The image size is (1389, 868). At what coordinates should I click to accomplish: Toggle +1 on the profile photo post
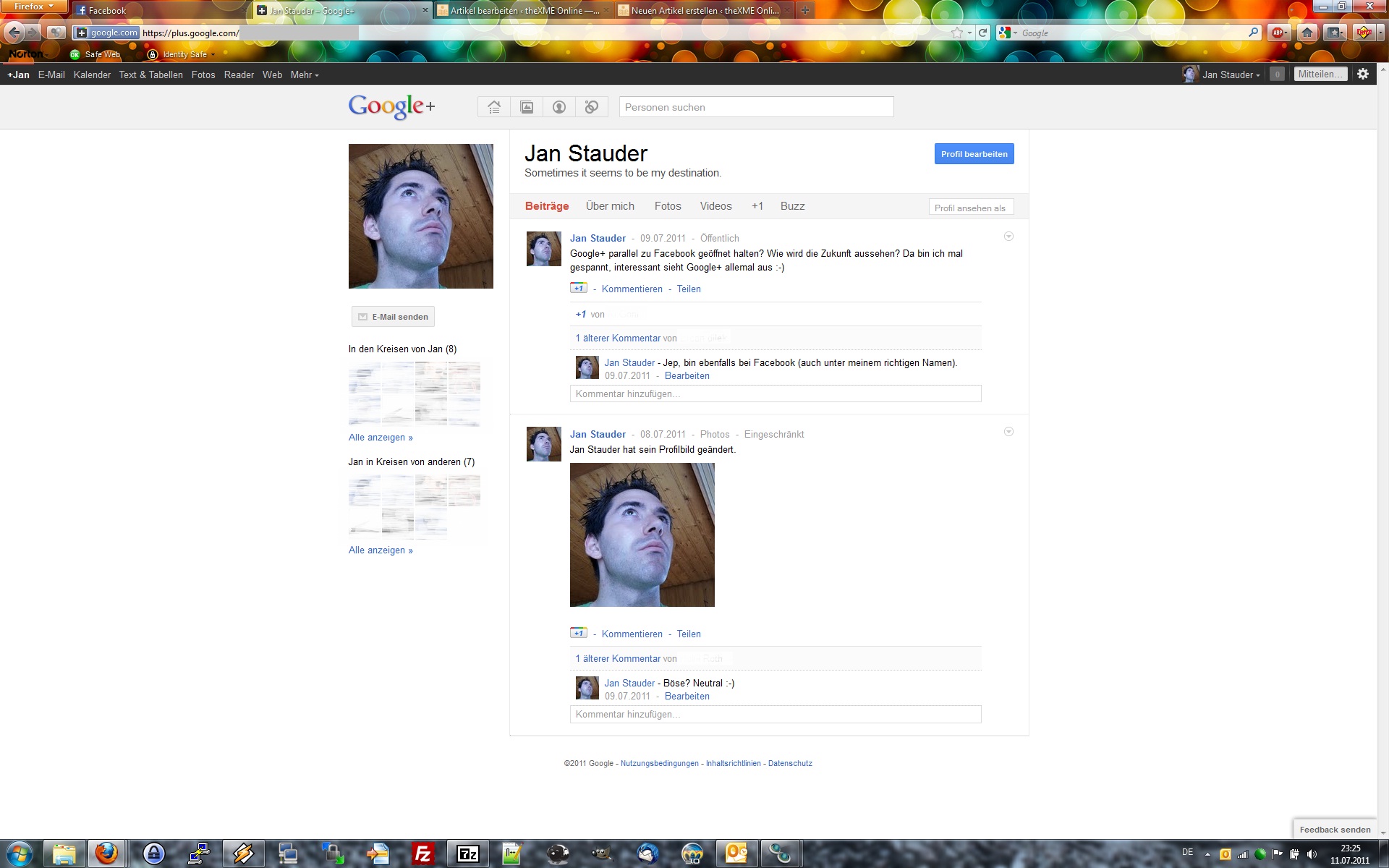point(578,633)
